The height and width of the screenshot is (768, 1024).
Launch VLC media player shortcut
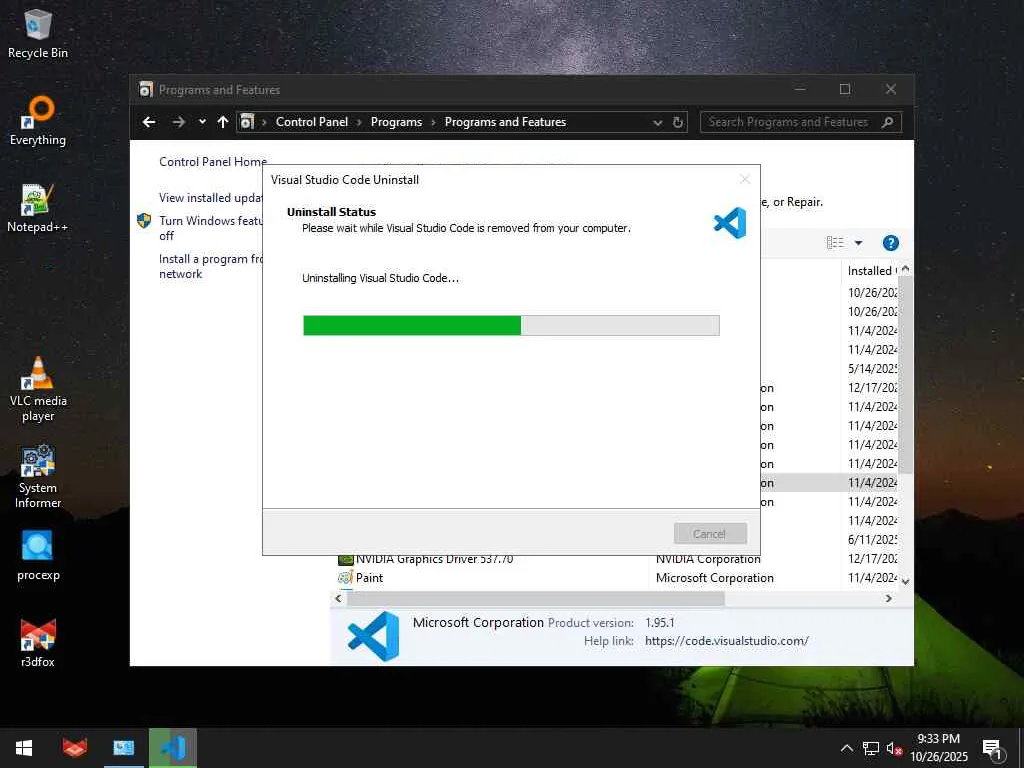(x=38, y=390)
